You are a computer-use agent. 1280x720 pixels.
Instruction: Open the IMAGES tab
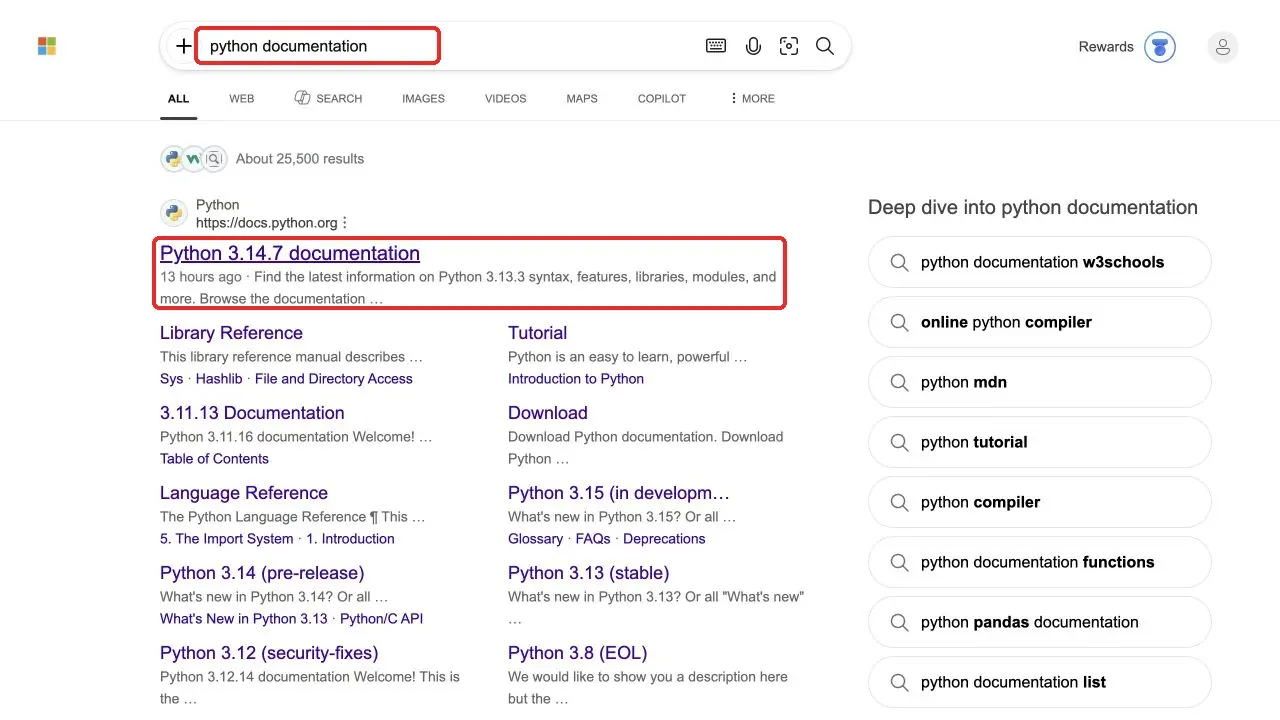tap(423, 98)
